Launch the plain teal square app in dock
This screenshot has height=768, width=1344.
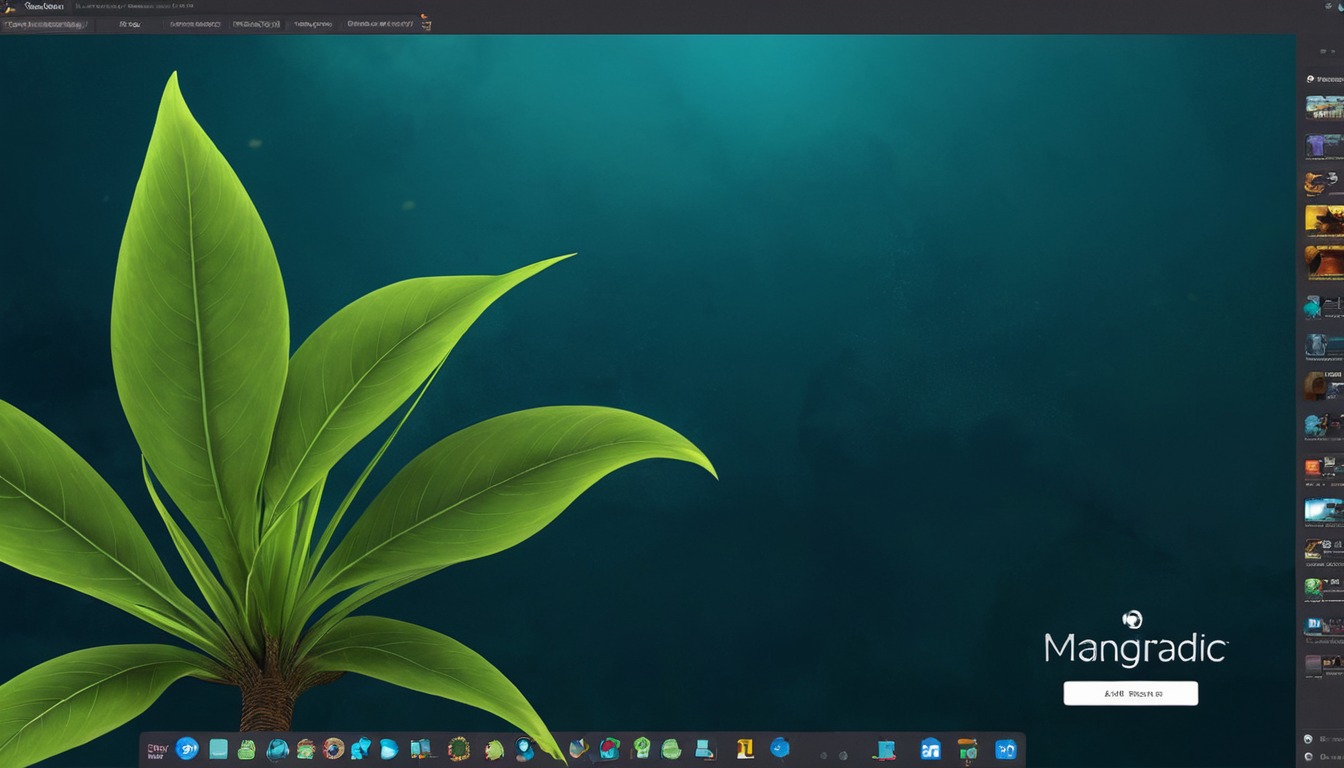(x=218, y=749)
